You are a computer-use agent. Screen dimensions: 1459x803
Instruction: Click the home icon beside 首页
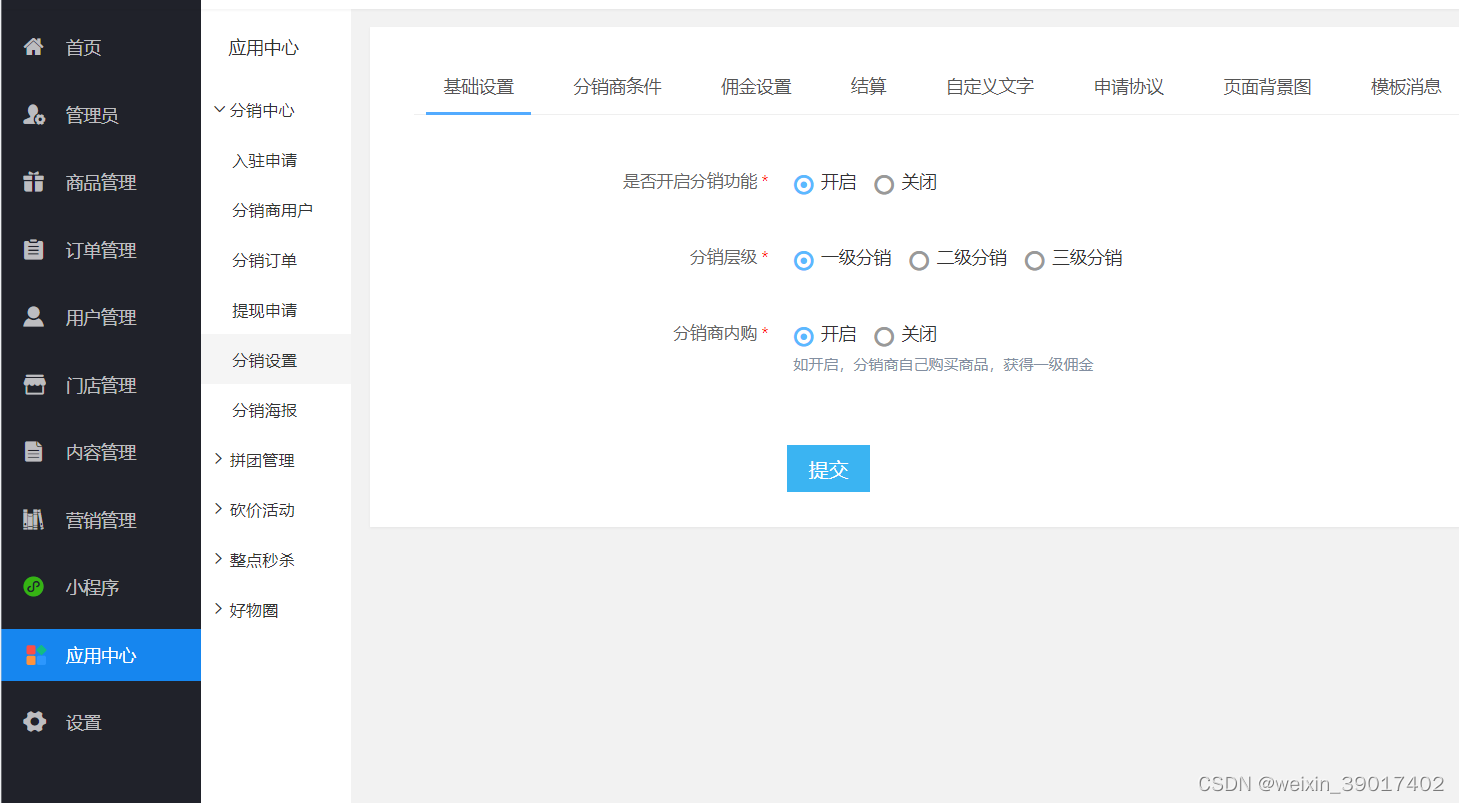coord(34,47)
